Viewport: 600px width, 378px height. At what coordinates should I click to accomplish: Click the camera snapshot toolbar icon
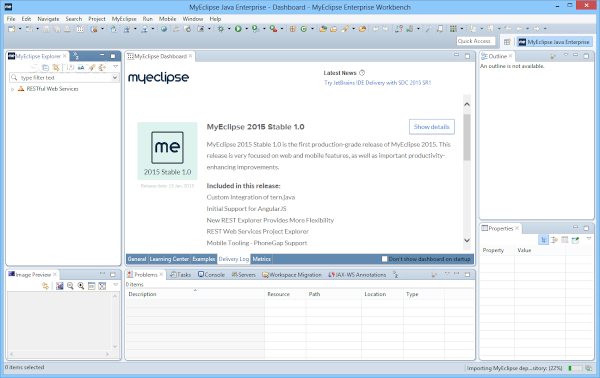tap(201, 29)
